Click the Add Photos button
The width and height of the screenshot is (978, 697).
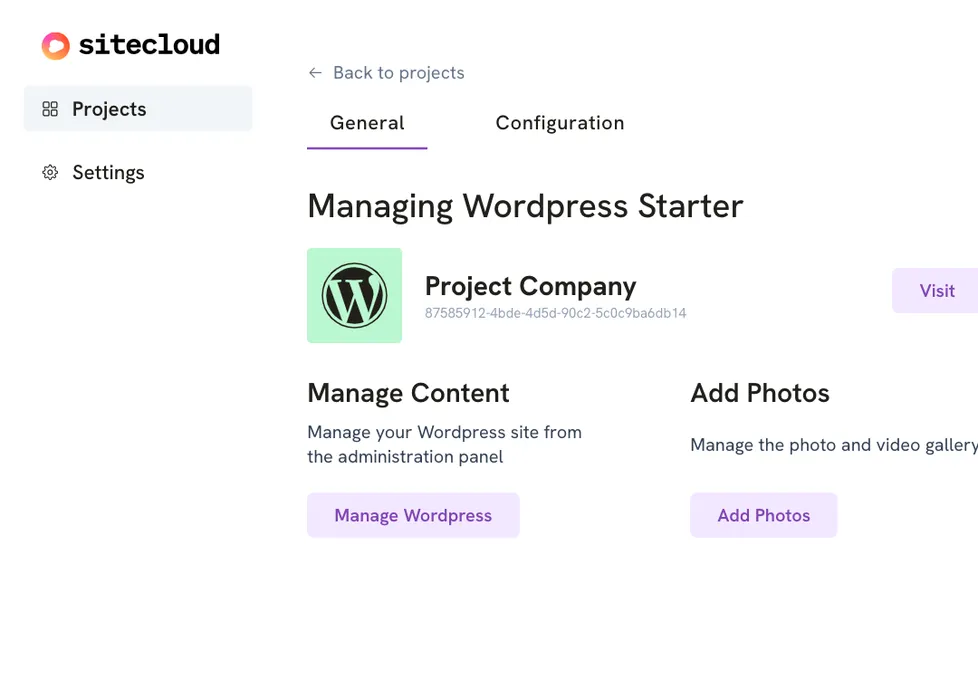tap(763, 515)
